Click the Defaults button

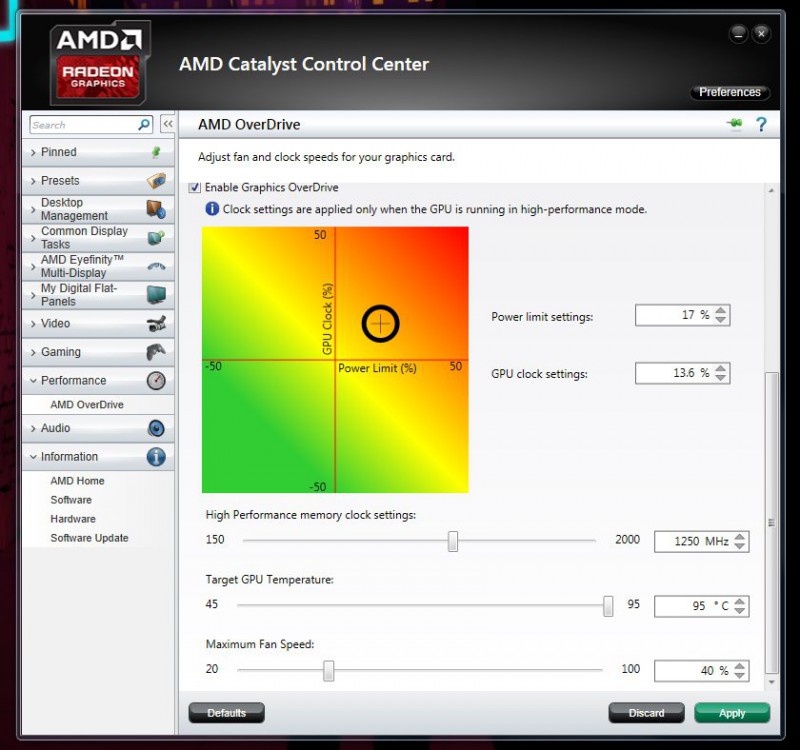[x=227, y=713]
